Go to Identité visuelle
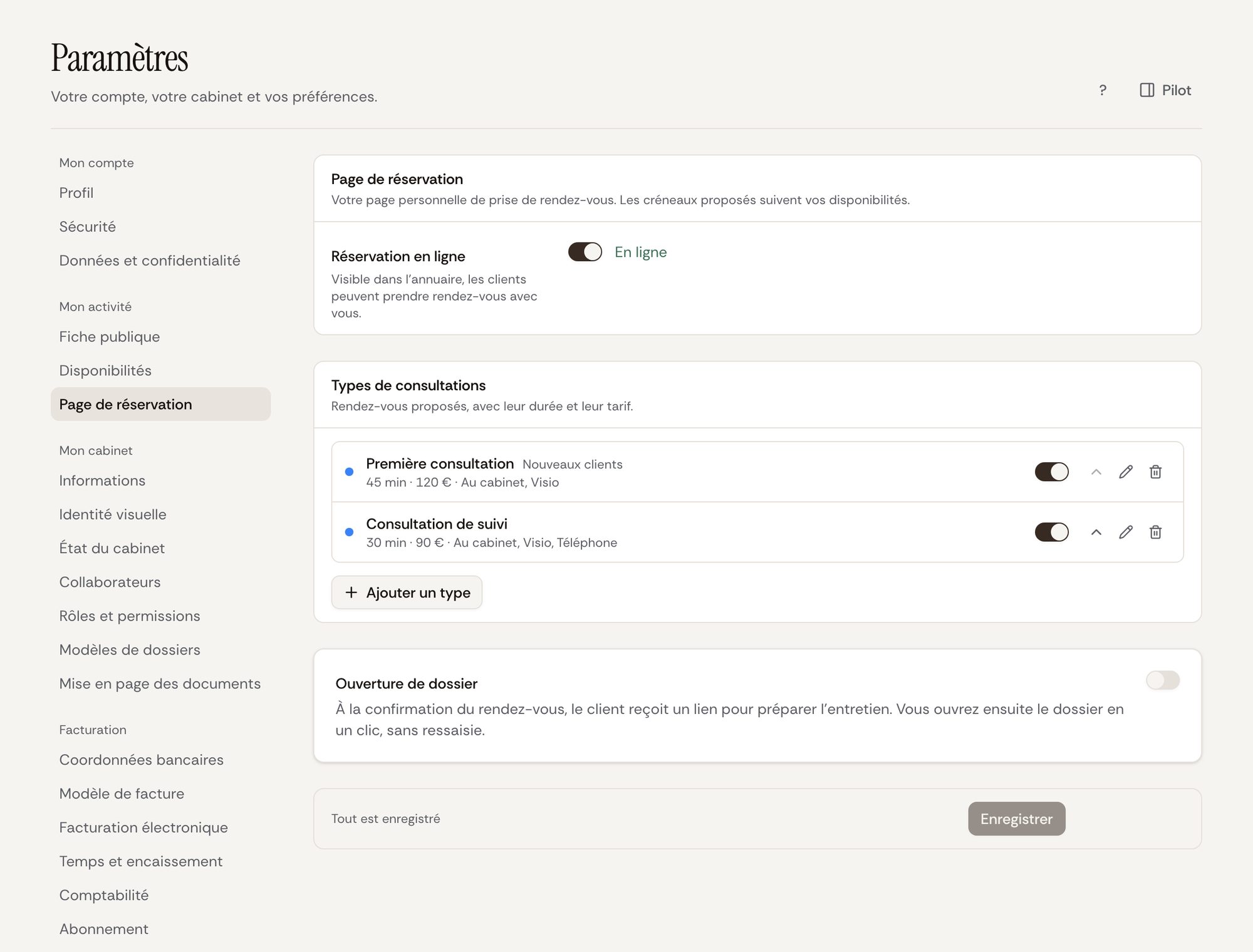This screenshot has width=1253, height=952. pyautogui.click(x=161, y=515)
